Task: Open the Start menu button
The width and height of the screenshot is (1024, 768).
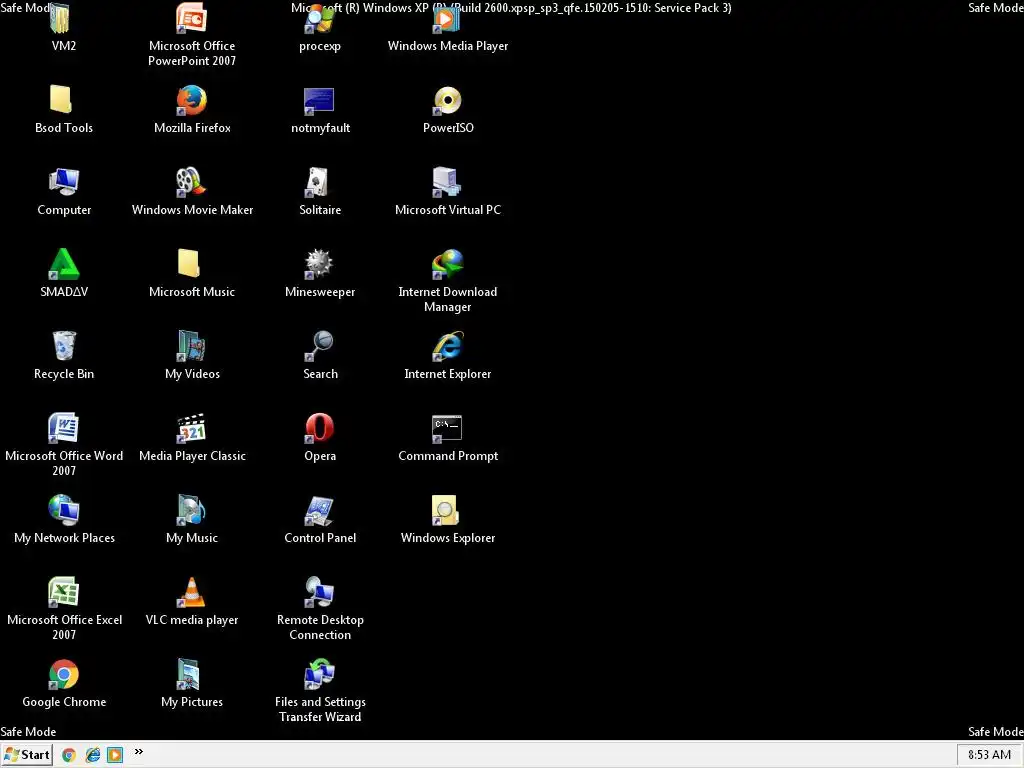Action: (26, 755)
